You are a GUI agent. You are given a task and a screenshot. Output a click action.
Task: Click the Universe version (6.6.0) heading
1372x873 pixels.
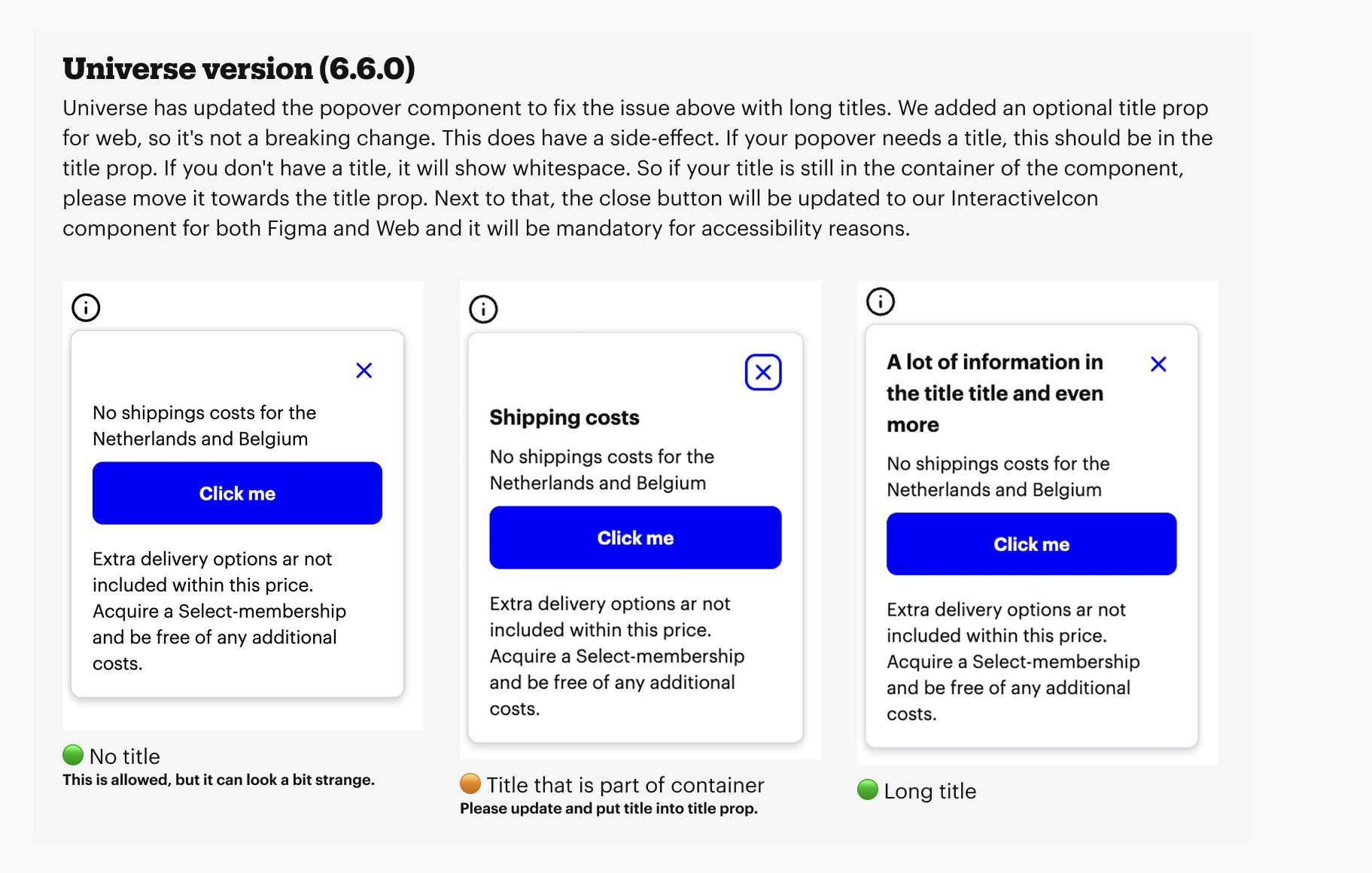tap(239, 68)
